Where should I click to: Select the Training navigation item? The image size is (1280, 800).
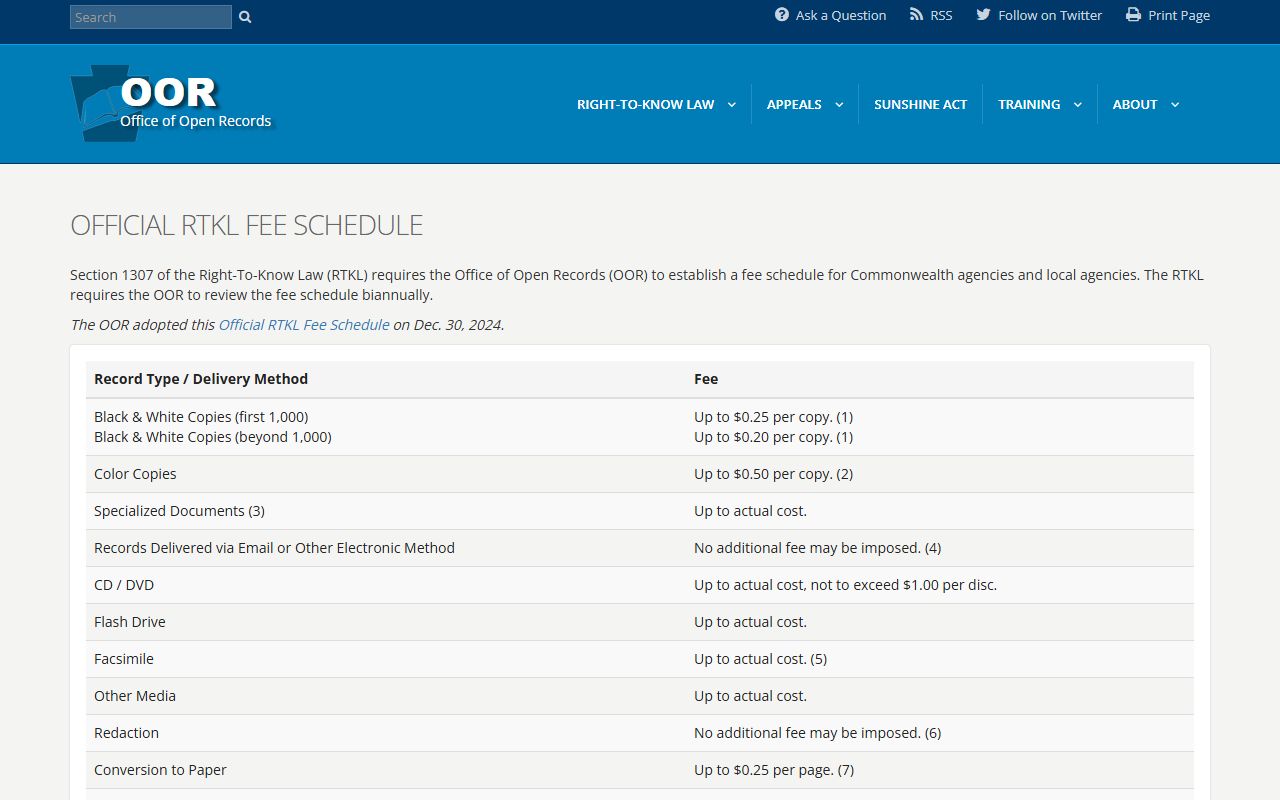pyautogui.click(x=1029, y=104)
